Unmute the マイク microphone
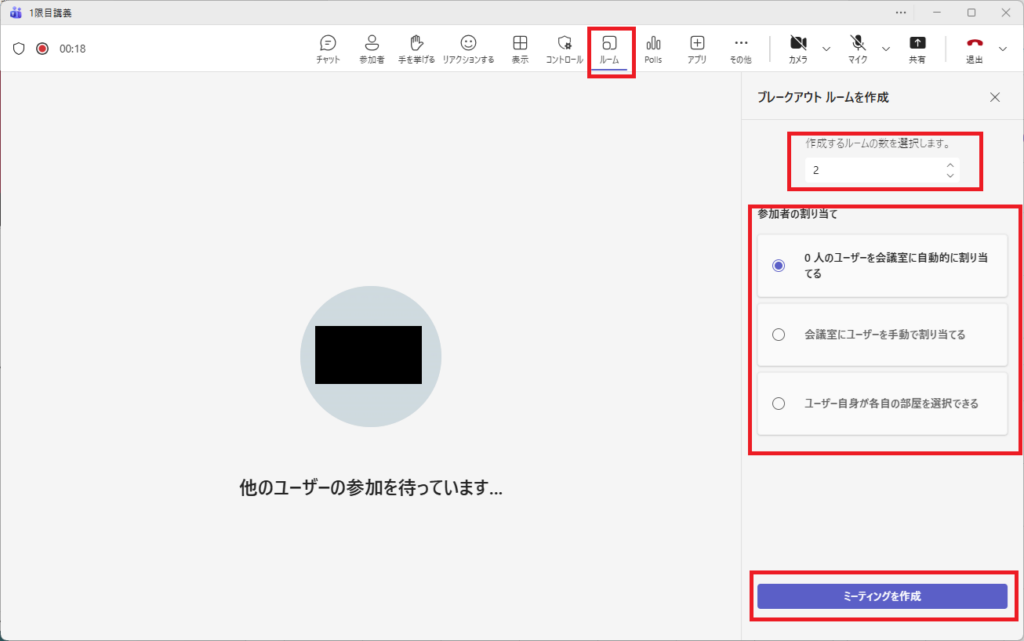 tap(858, 48)
